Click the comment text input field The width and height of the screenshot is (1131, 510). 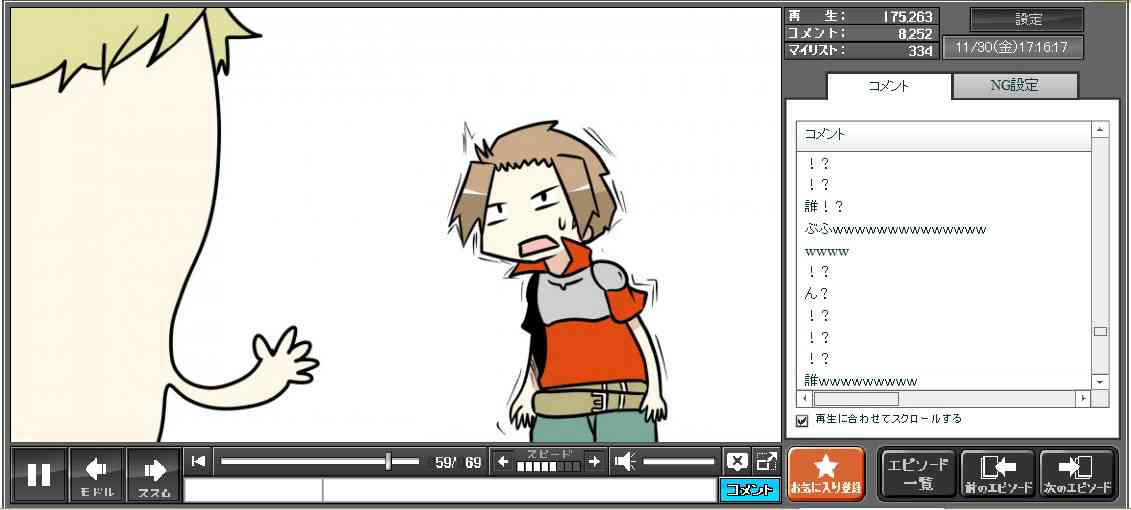(518, 490)
